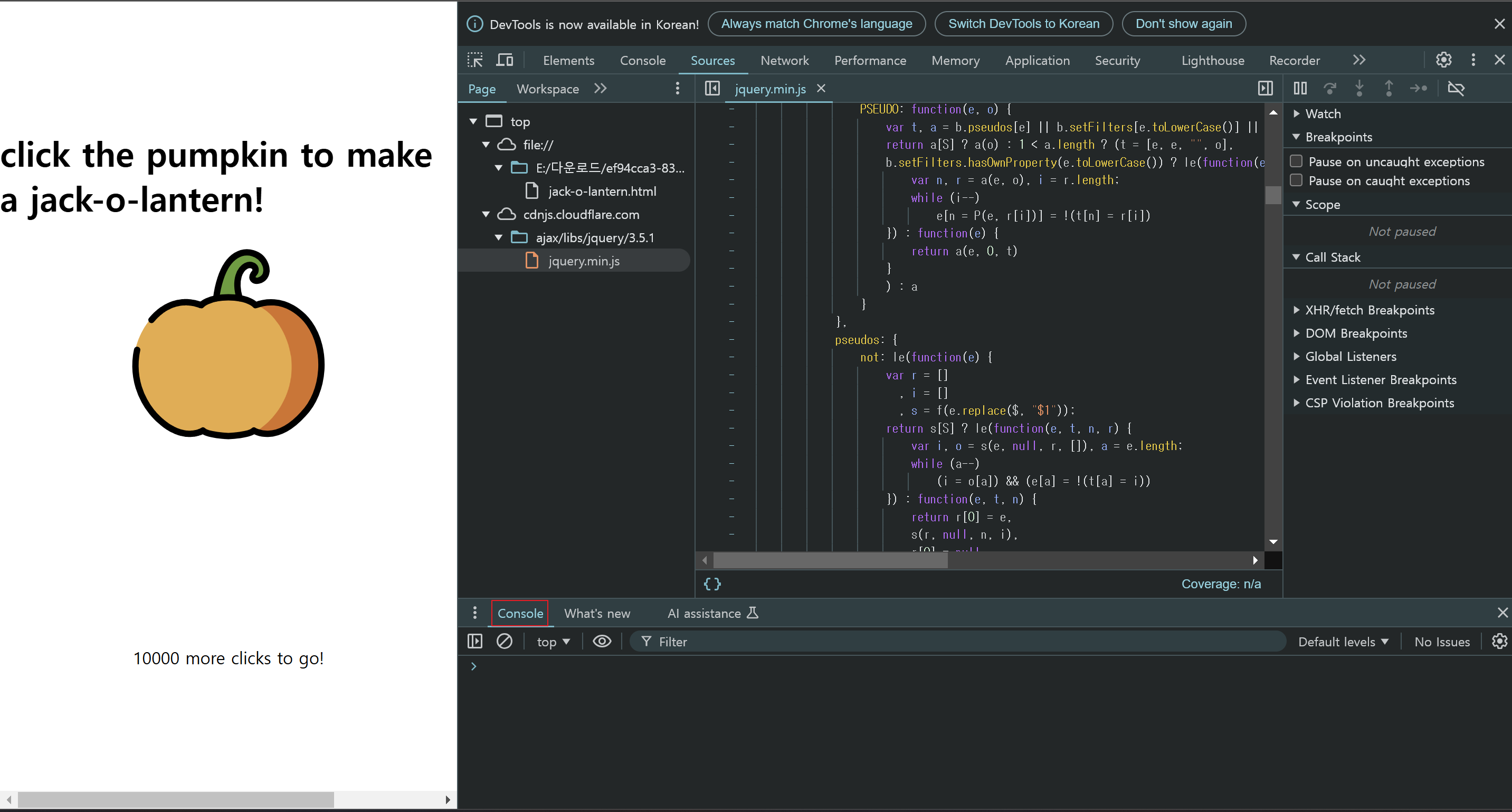Click the inspect element picker icon
The width and height of the screenshot is (1512, 812).
pyautogui.click(x=475, y=60)
